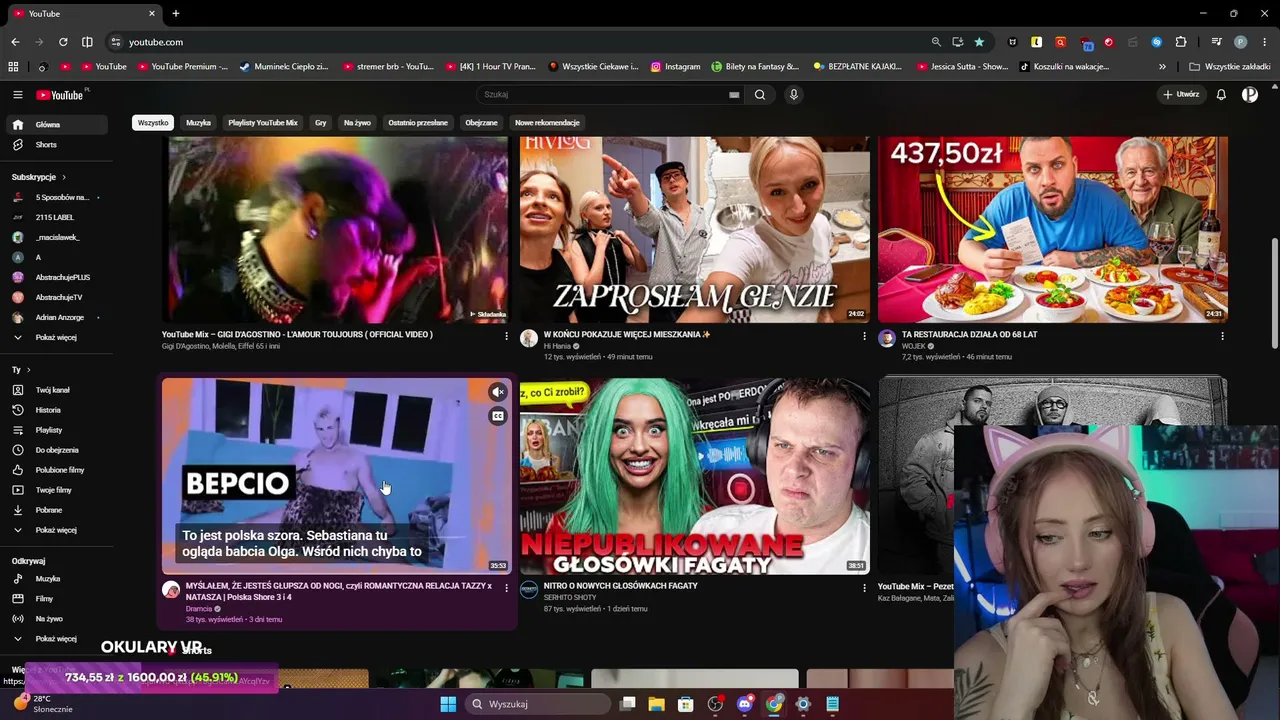This screenshot has height=720, width=1280.
Task: Open the media control icon in Chrome toolbar
Action: [x=1216, y=42]
